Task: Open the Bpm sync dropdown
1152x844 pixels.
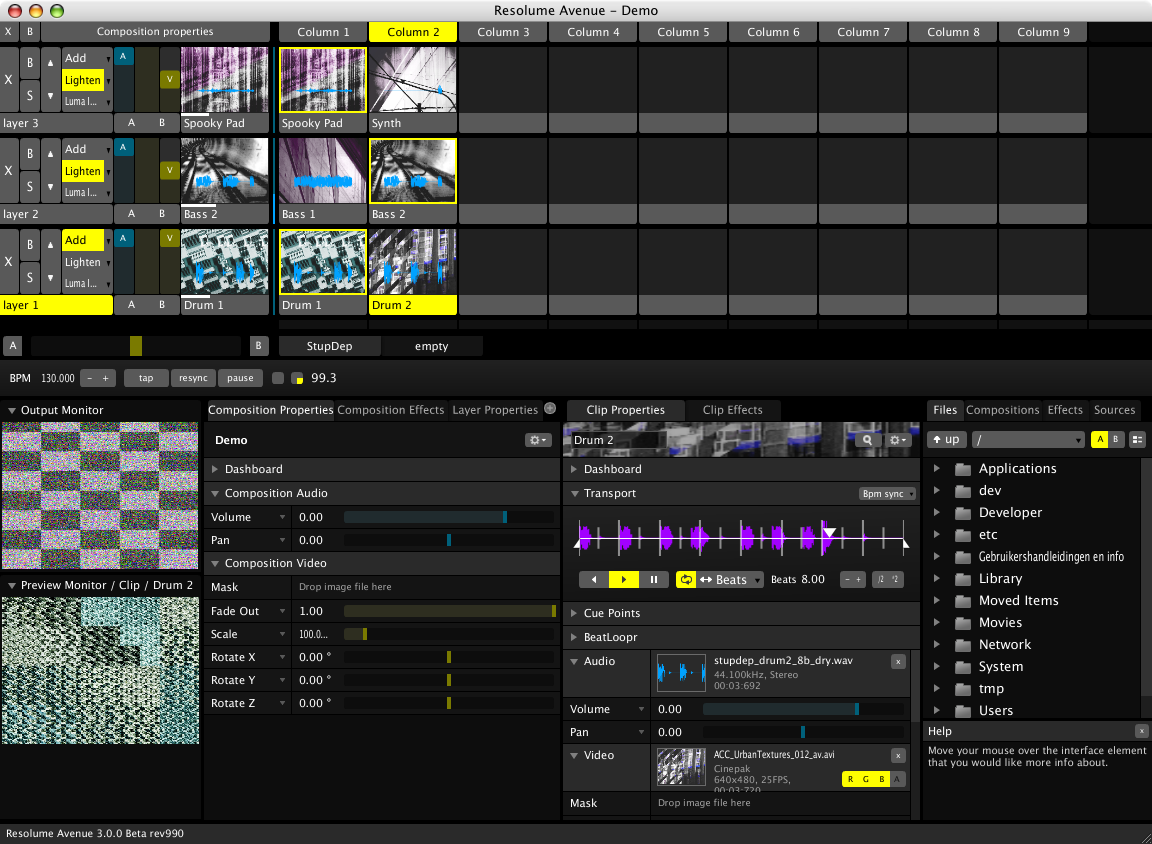Action: (x=888, y=494)
